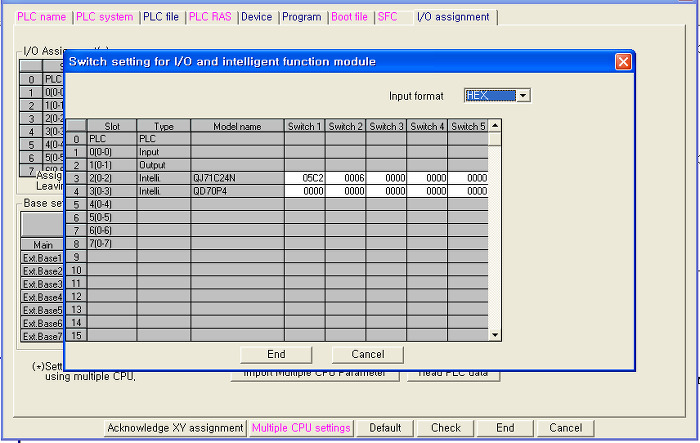Click QJ71C24N model name cell

238,178
